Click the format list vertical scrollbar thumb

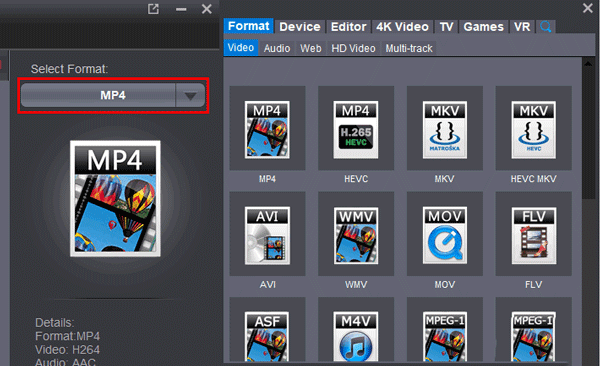coord(588,134)
